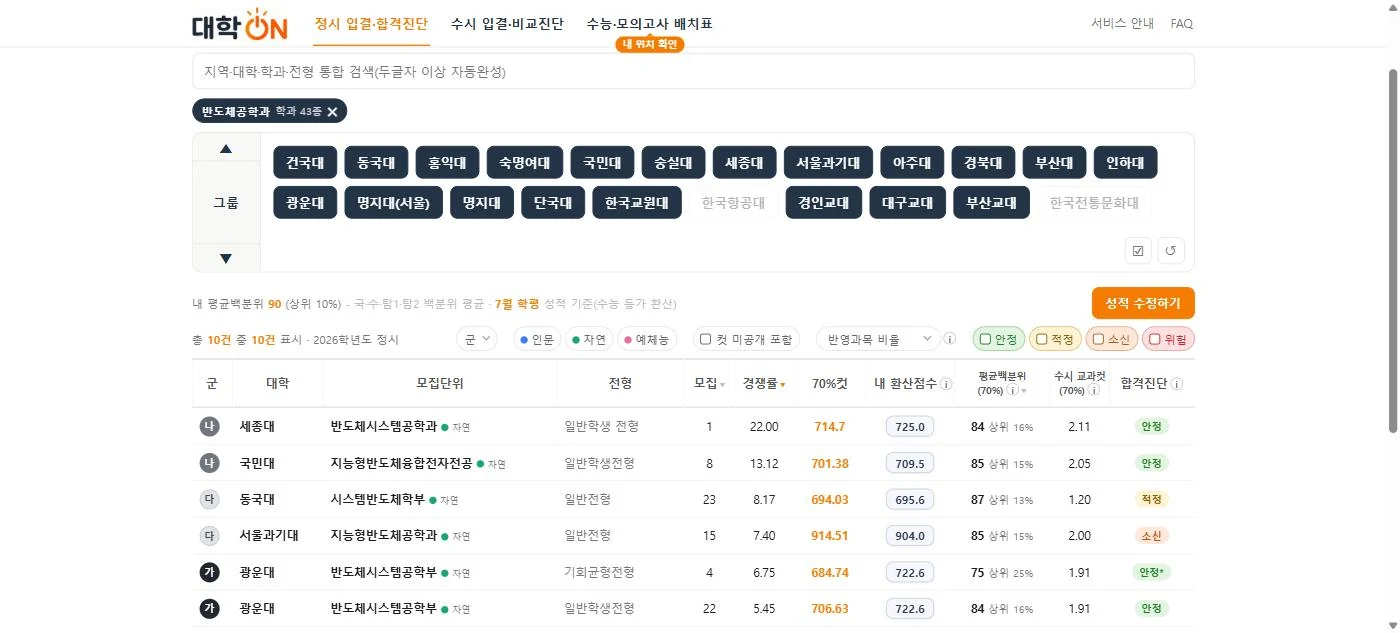Click the 내 위치 확인 badge

tap(649, 44)
